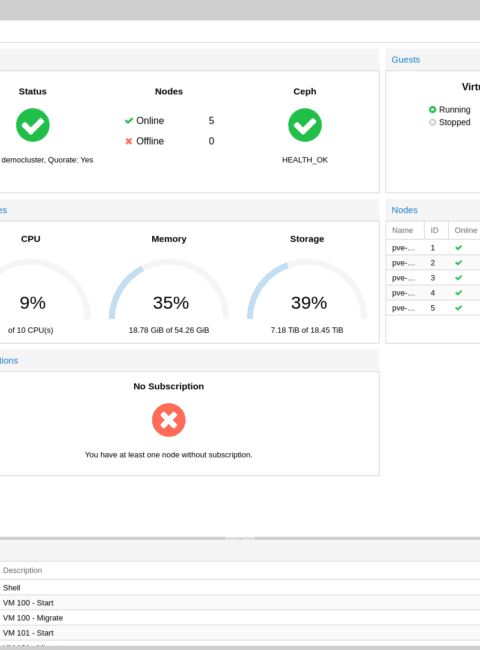This screenshot has height=650, width=480.
Task: Click the online checkmark for node ID 5
Action: pyautogui.click(x=458, y=308)
